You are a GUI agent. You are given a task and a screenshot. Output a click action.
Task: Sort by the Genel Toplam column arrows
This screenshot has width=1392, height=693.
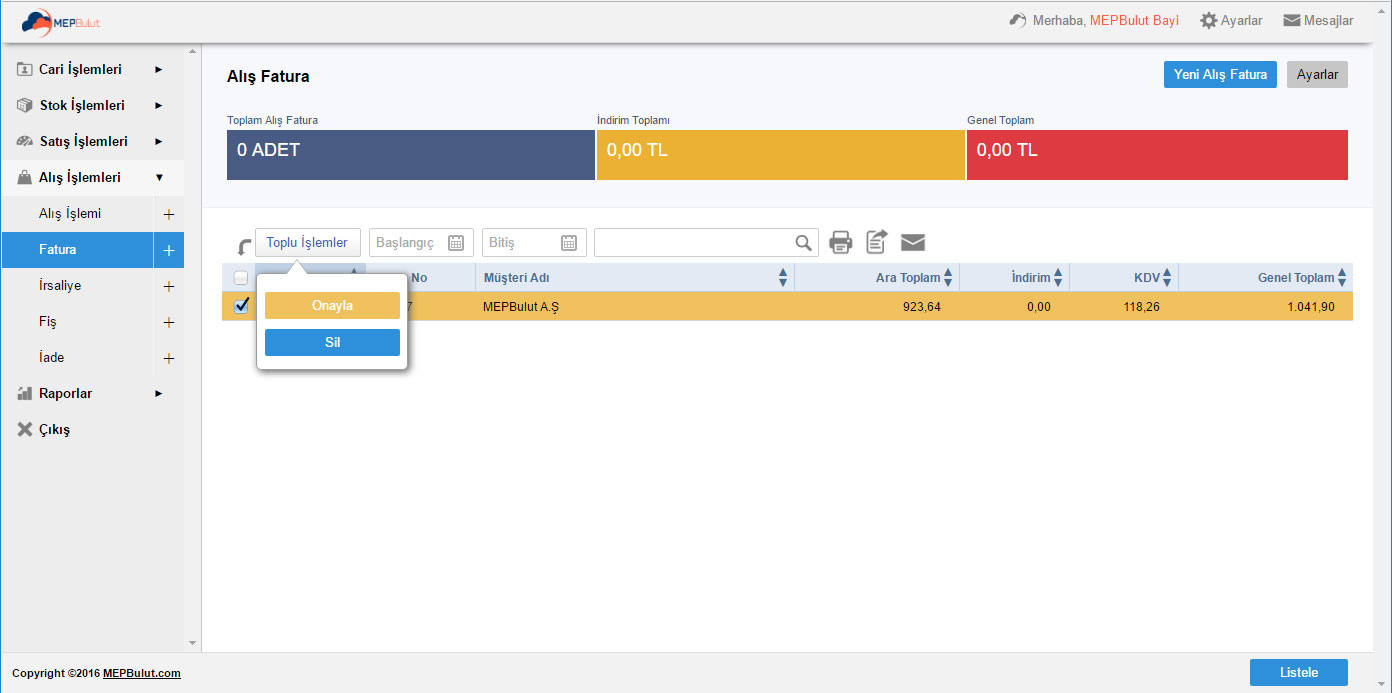(x=1342, y=278)
